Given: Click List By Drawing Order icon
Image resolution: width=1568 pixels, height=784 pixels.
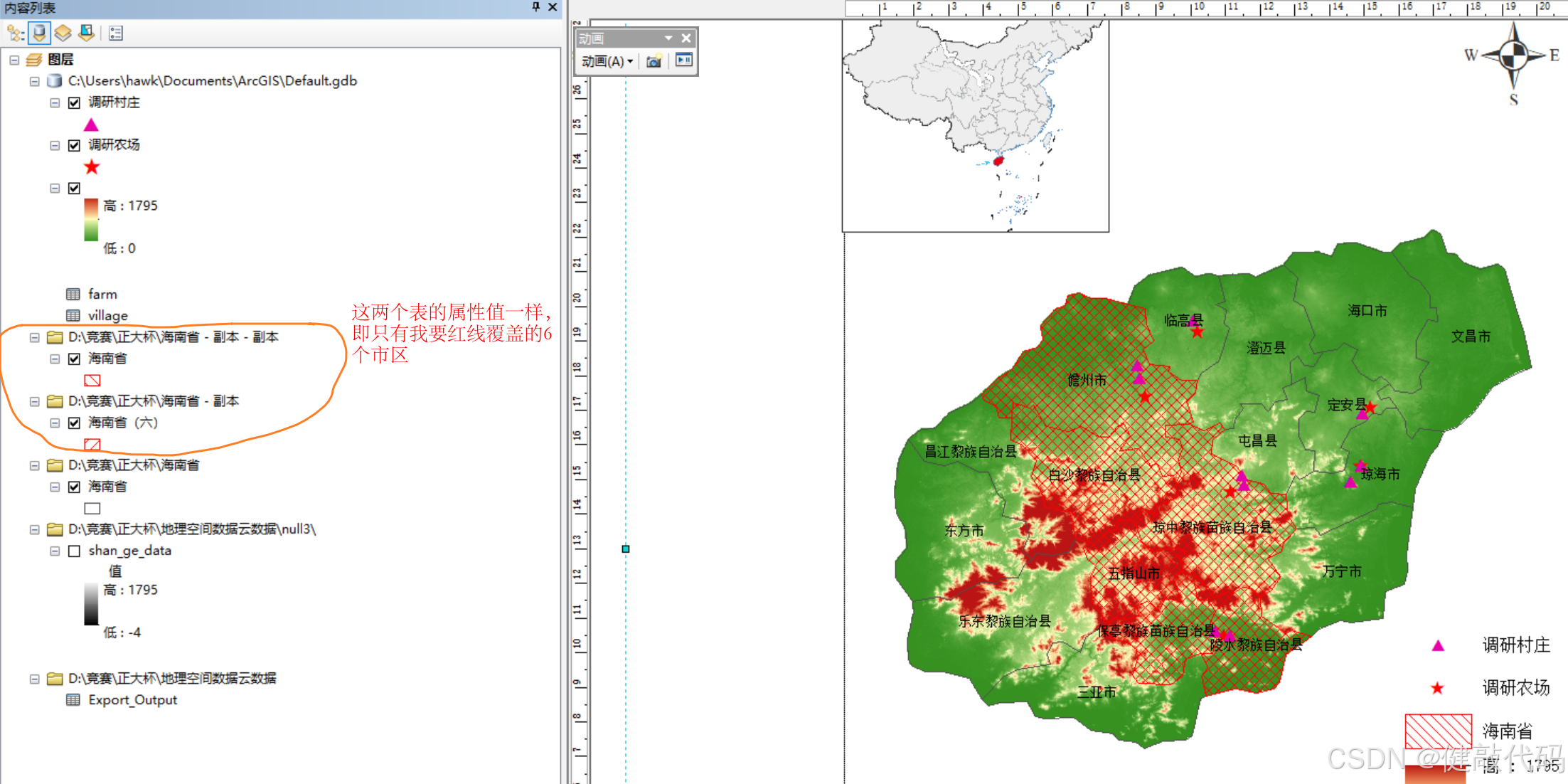Looking at the screenshot, I should tap(15, 33).
